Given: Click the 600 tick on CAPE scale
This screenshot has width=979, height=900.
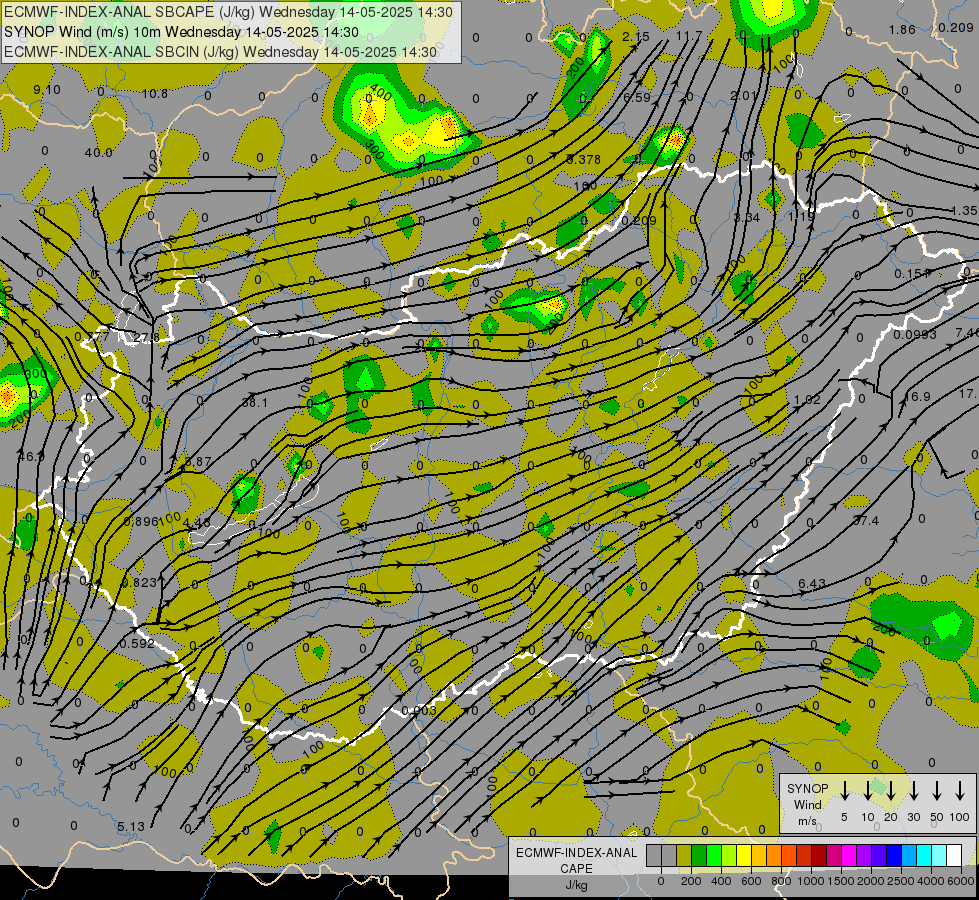Looking at the screenshot, I should pos(751,881).
